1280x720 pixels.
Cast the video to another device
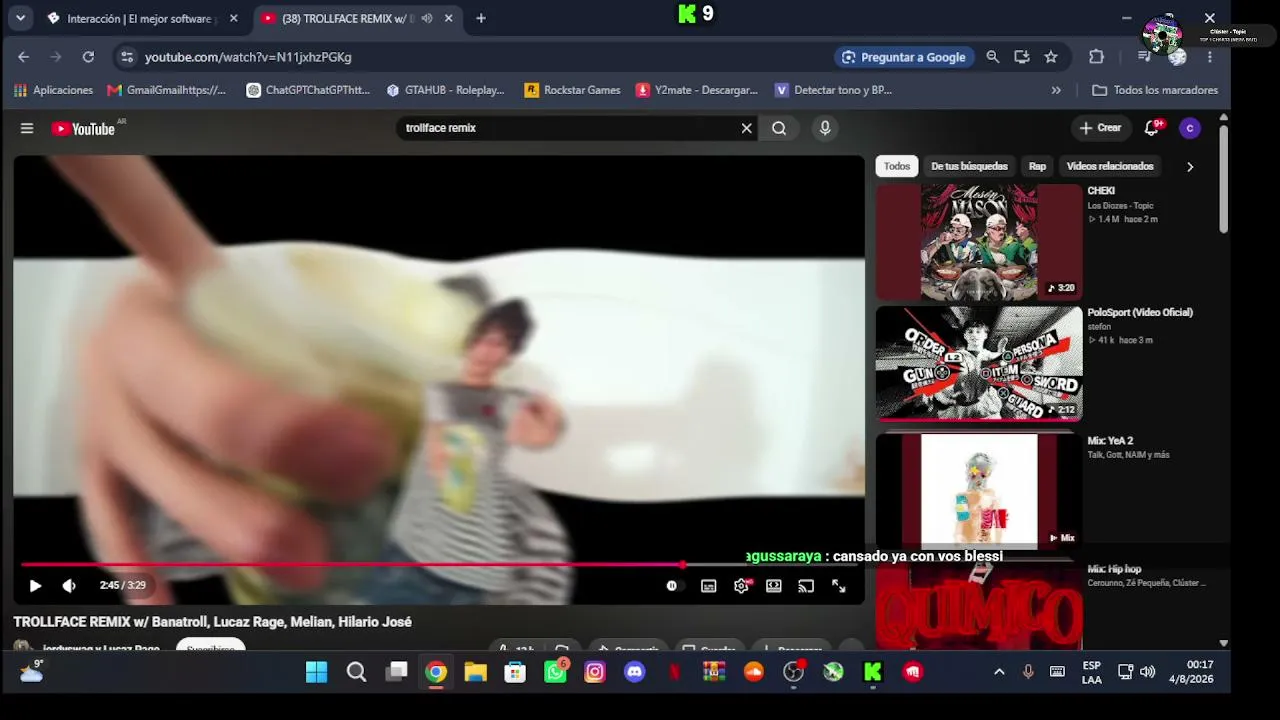pos(806,586)
